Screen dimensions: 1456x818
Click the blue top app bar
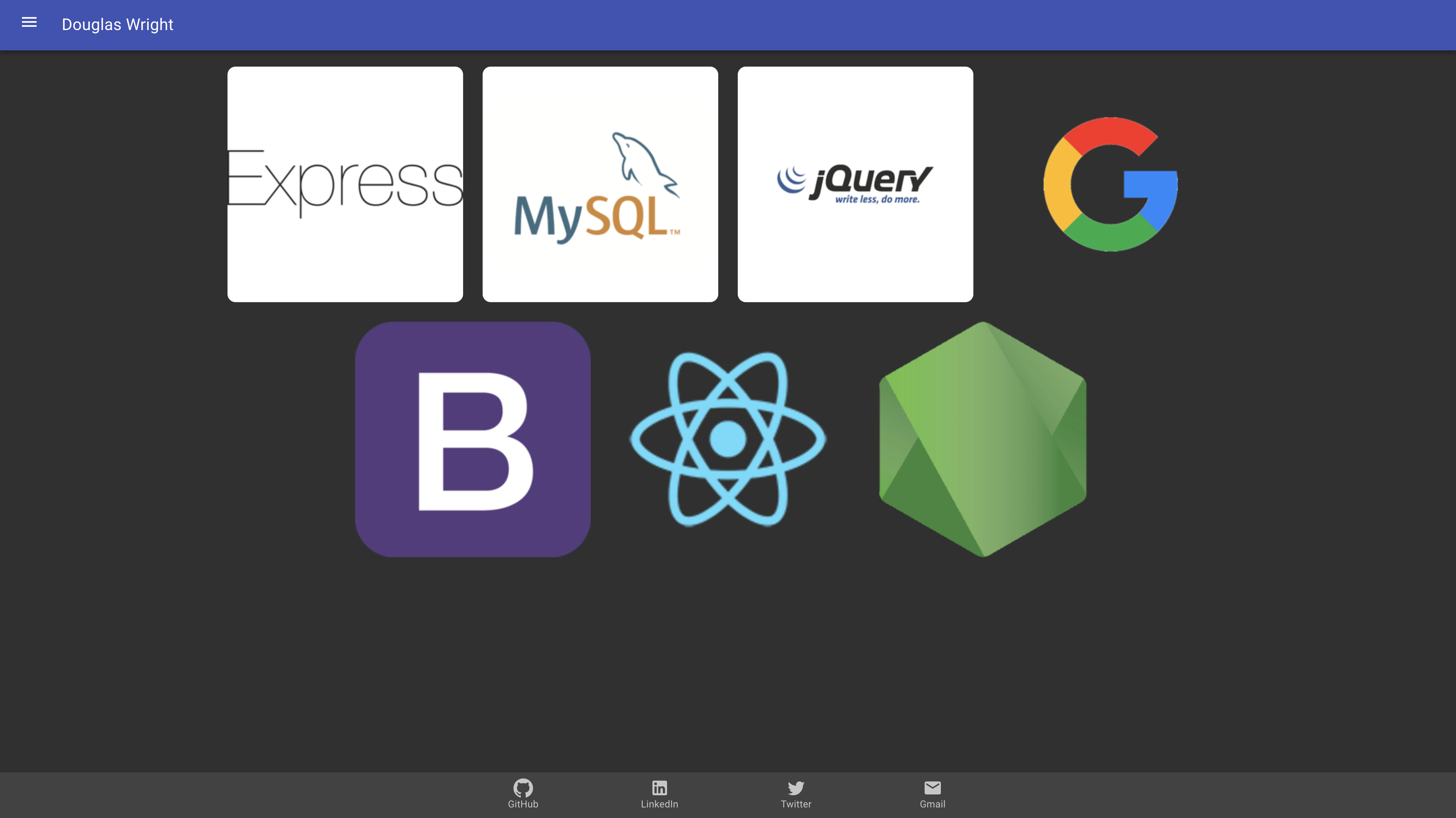tap(791, 25)
